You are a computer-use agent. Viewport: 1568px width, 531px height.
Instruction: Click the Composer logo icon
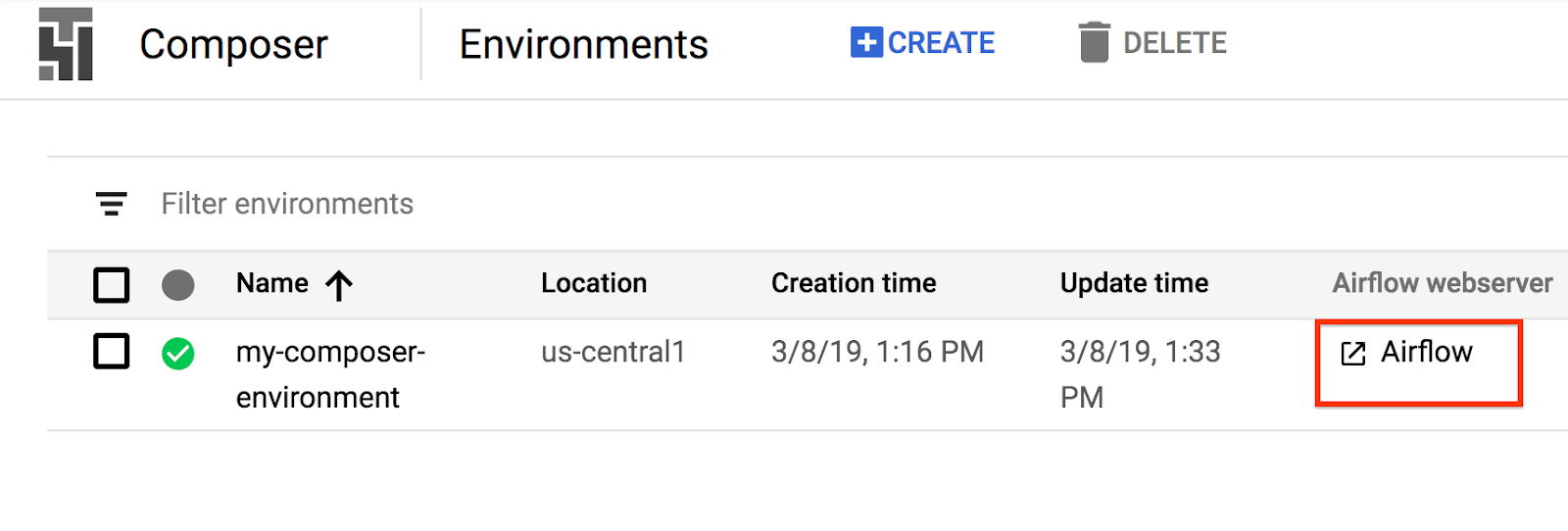point(66,45)
